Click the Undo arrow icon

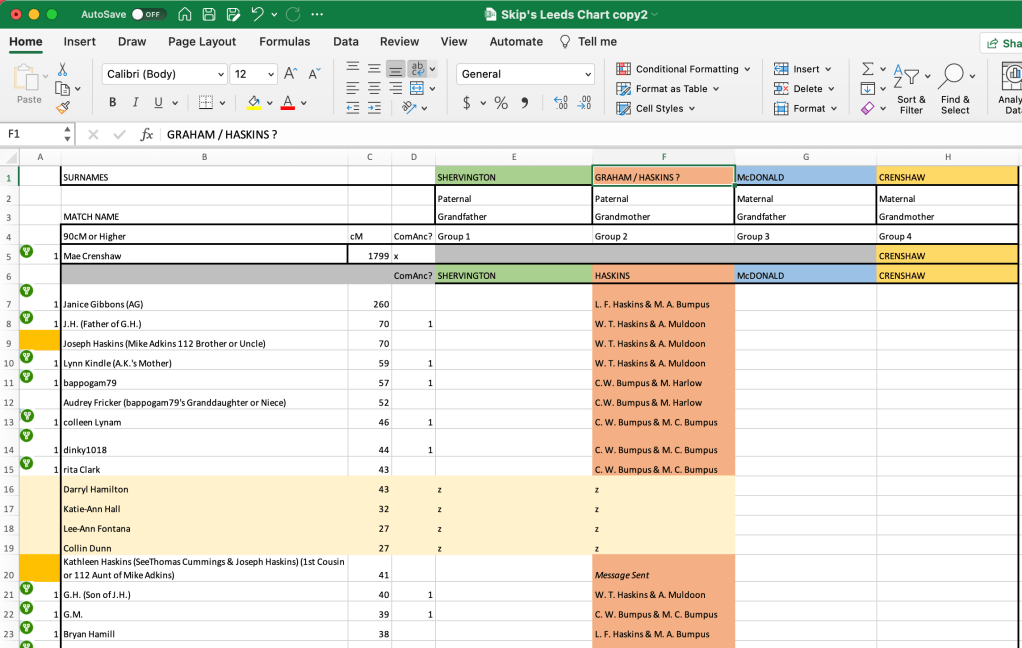pyautogui.click(x=258, y=14)
